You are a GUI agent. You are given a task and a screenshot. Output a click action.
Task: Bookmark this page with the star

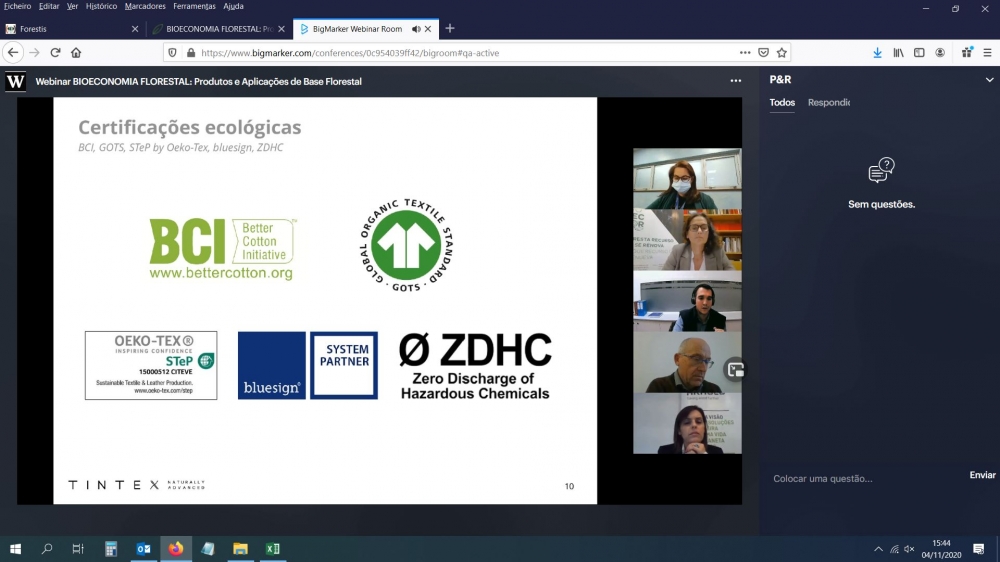pos(782,53)
